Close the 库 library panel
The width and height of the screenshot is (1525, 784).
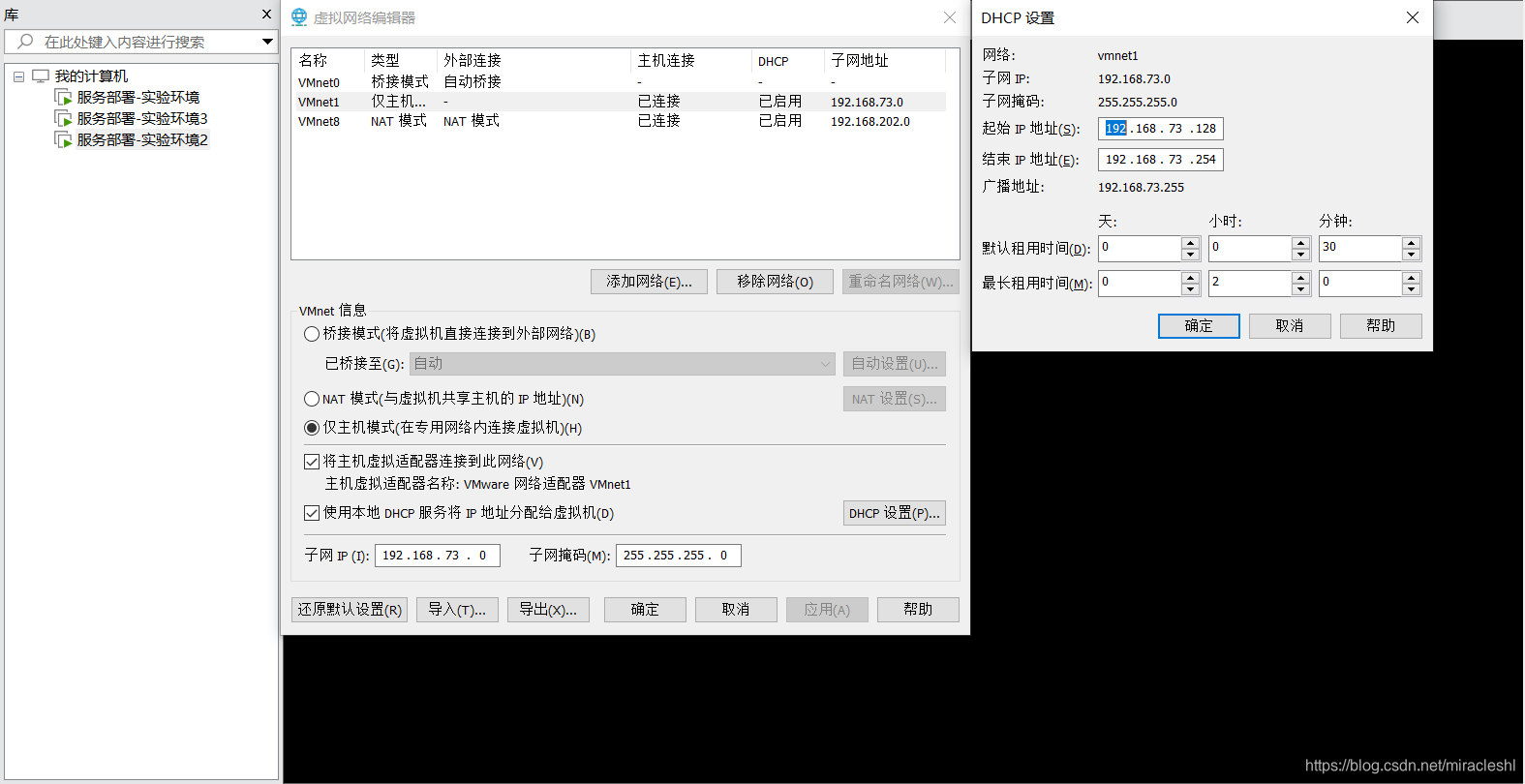267,15
